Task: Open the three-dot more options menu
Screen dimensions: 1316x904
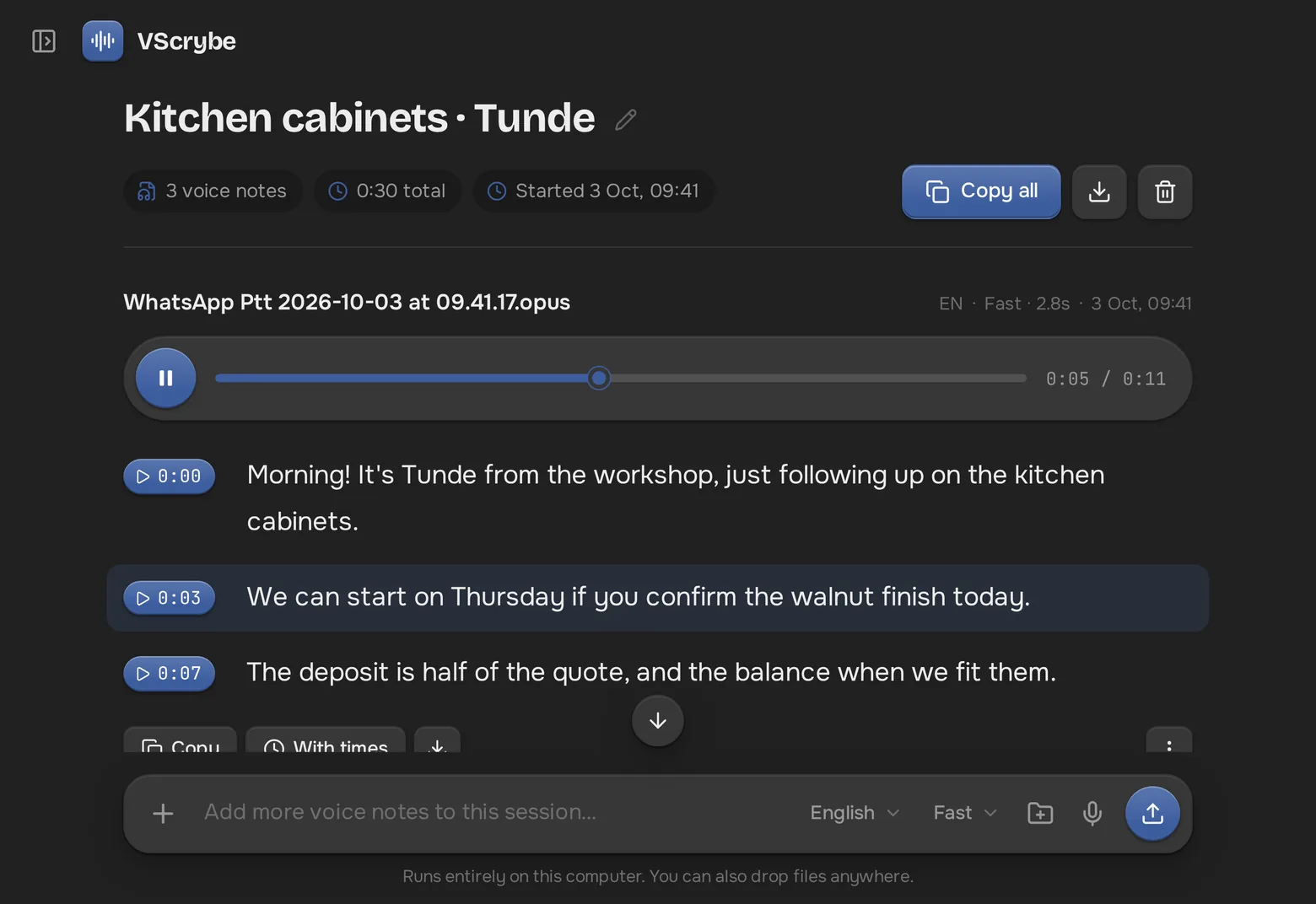Action: pyautogui.click(x=1169, y=740)
